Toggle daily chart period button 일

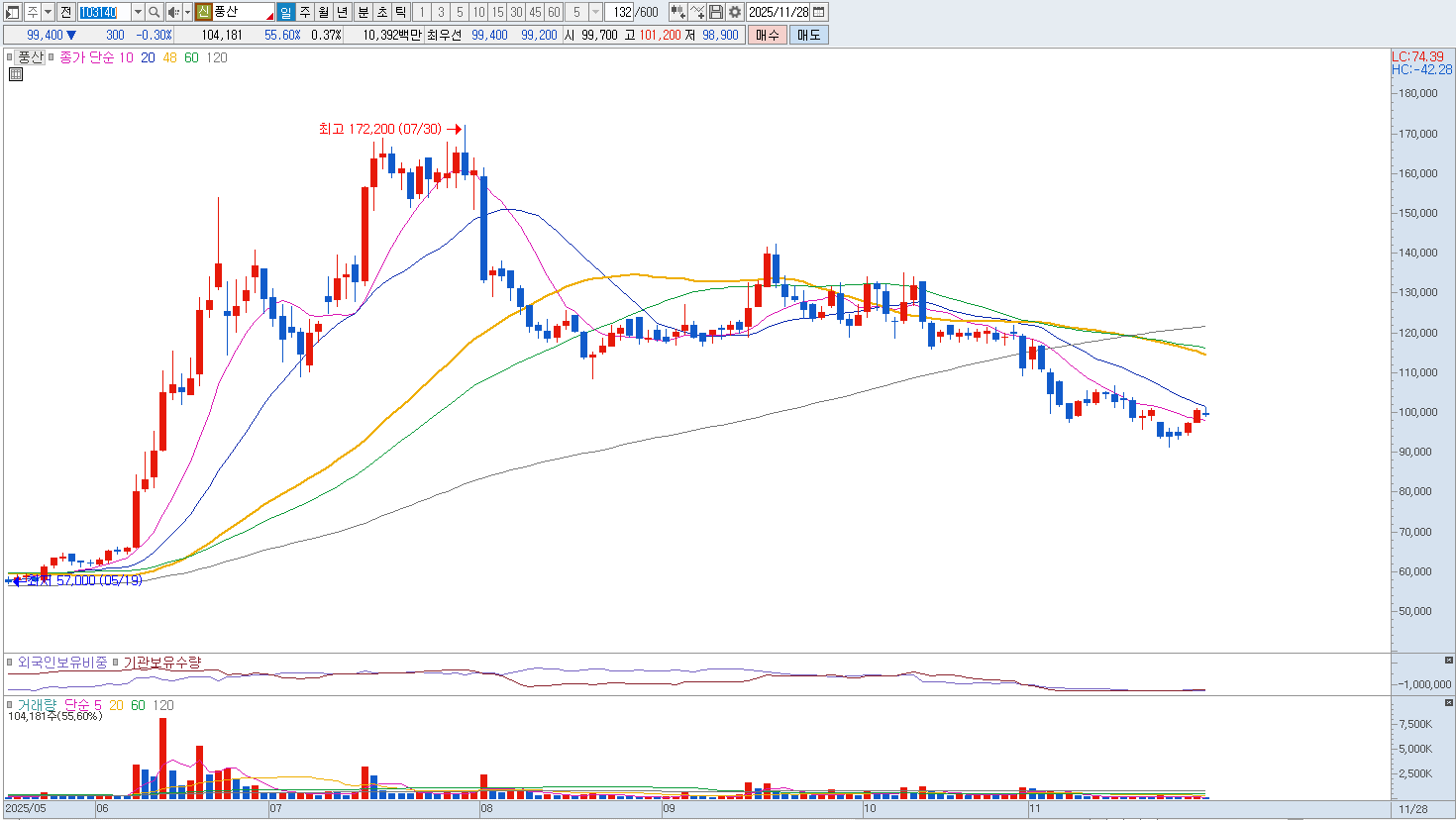(285, 12)
